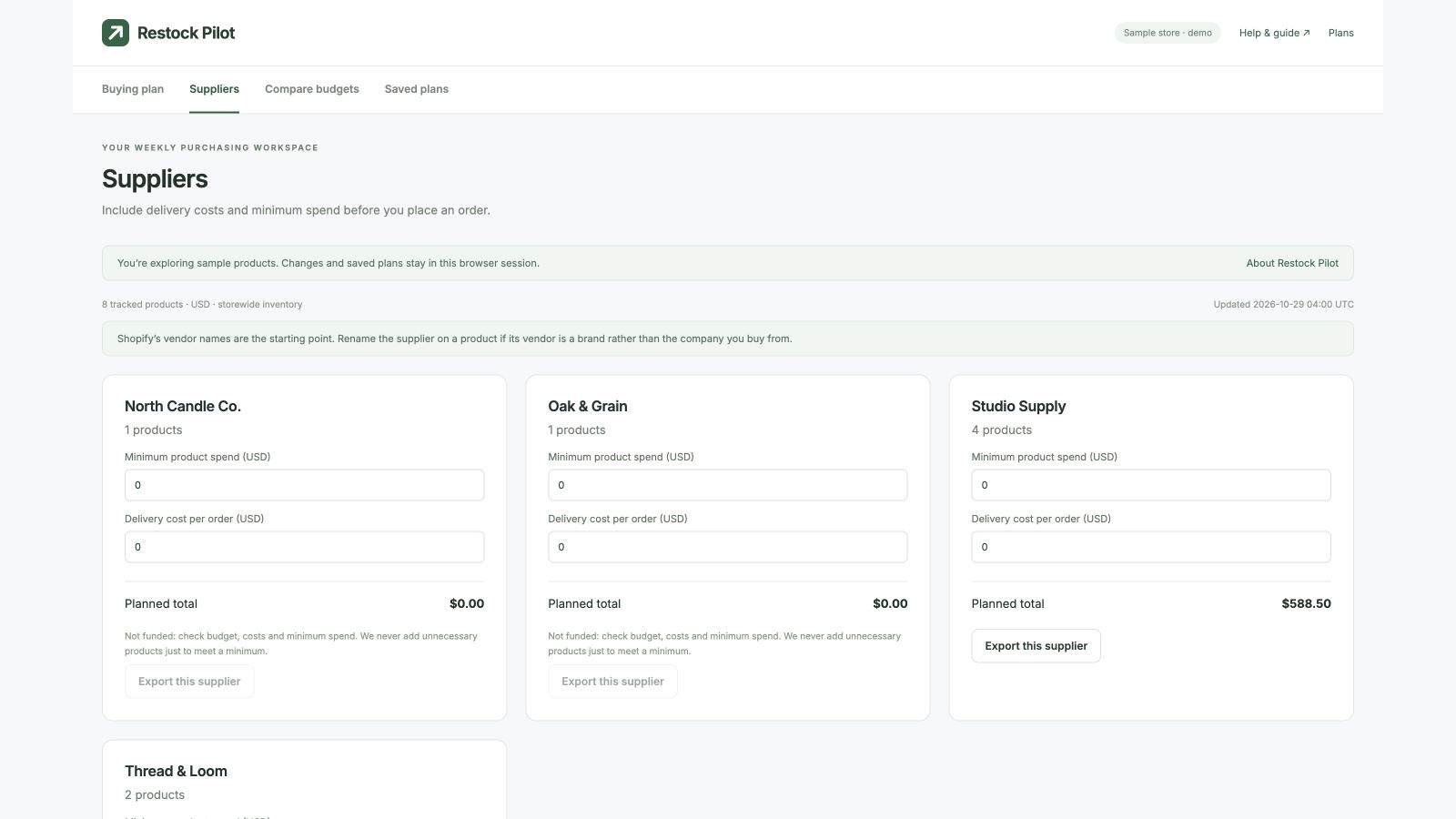The height and width of the screenshot is (819, 1456).
Task: Click Export this supplier under North Candle Co.
Action: tap(189, 682)
